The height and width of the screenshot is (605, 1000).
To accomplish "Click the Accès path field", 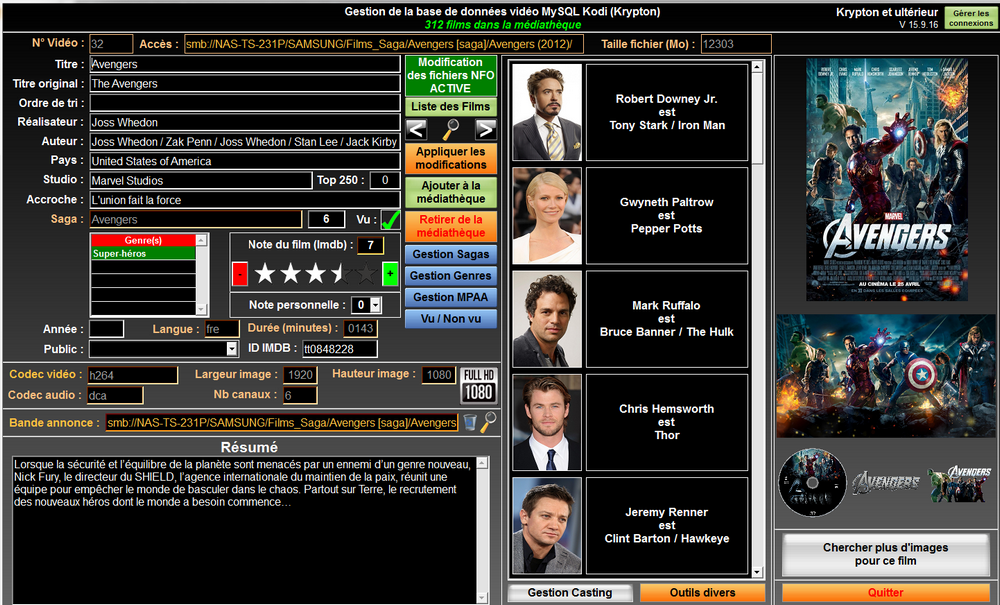I will click(383, 44).
